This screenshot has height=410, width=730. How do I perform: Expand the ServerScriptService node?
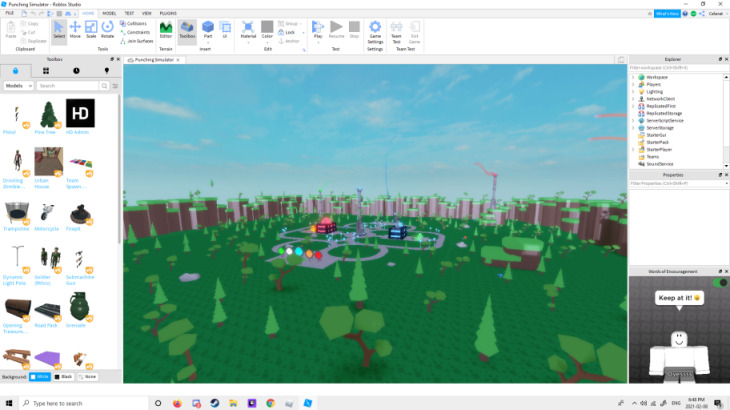click(x=633, y=121)
